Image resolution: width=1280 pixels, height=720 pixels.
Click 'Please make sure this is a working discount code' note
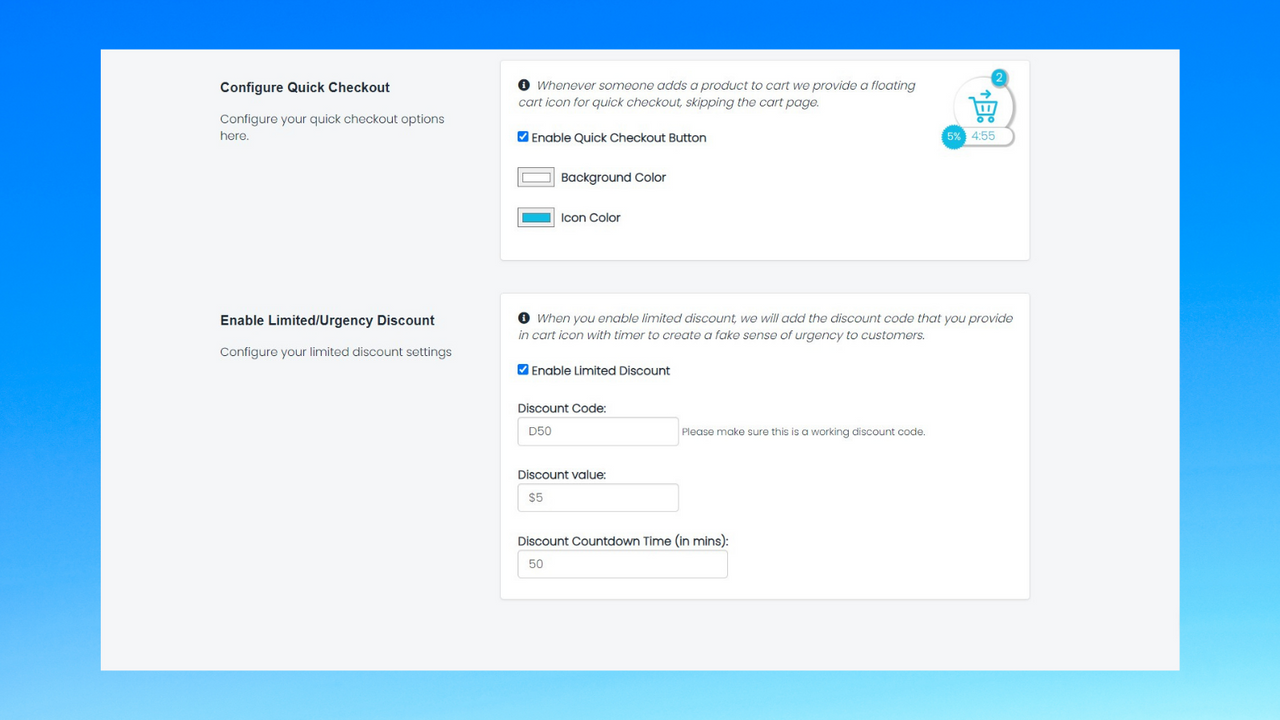coord(804,432)
